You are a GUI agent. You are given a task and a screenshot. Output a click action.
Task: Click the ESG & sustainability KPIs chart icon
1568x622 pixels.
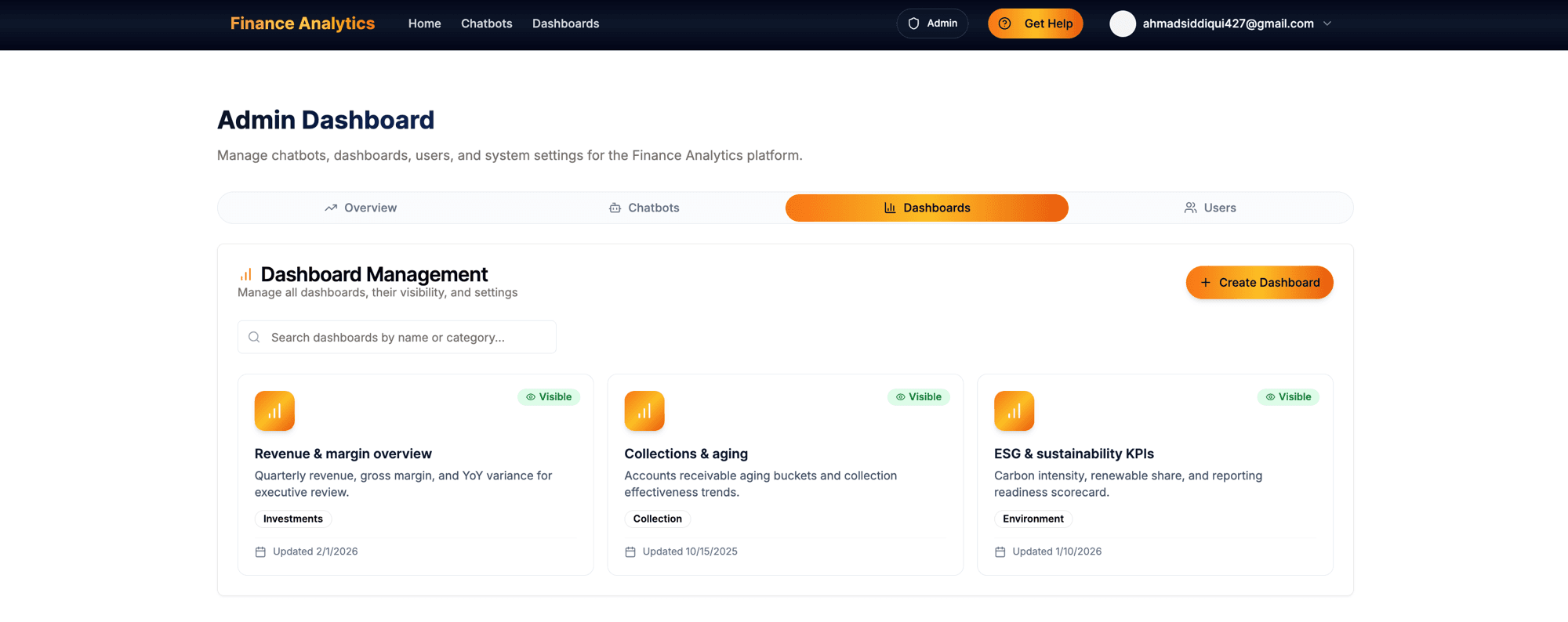[x=1014, y=410]
